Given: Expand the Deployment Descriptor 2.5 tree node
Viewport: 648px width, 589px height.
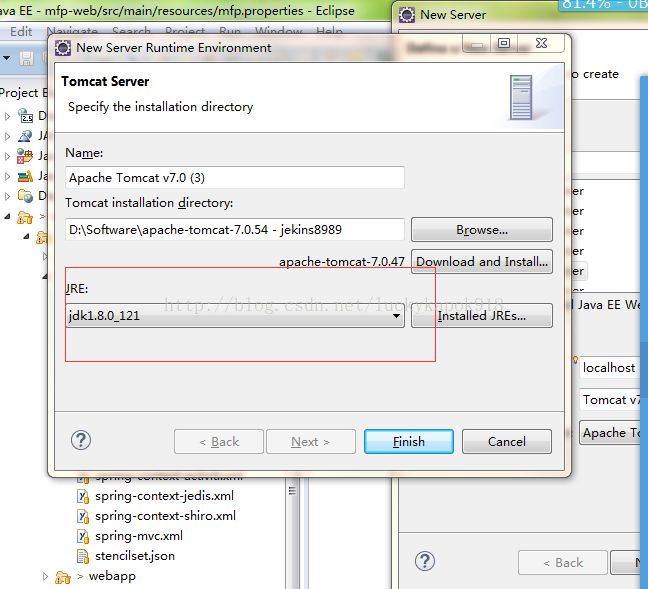Looking at the screenshot, I should point(7,116).
